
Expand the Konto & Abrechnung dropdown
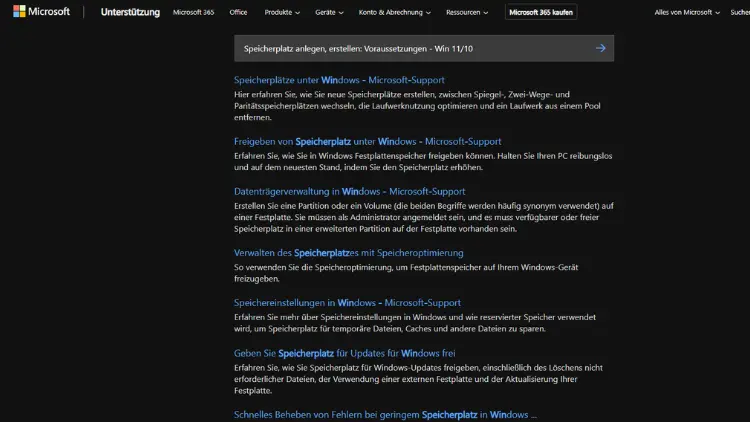point(395,12)
